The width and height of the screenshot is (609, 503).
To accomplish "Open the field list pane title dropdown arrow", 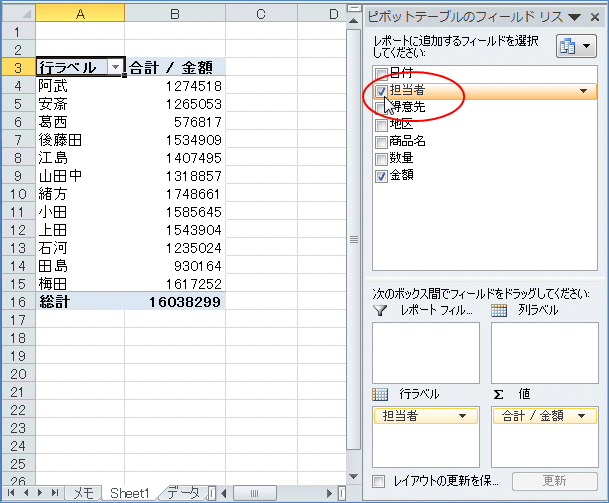I will point(574,17).
